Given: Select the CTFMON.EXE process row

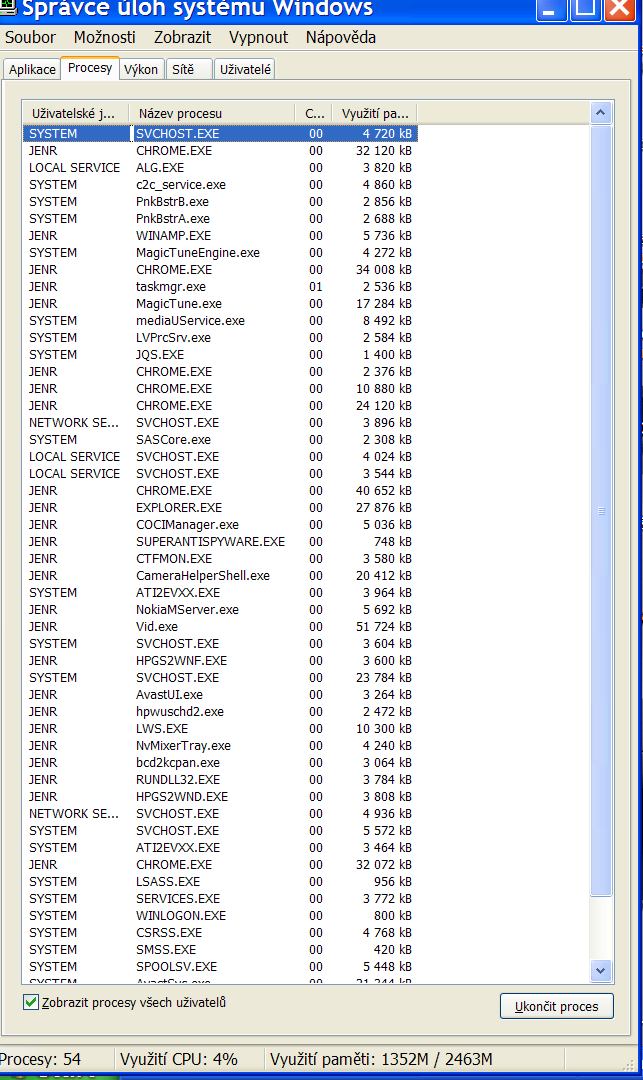Looking at the screenshot, I should pos(220,559).
